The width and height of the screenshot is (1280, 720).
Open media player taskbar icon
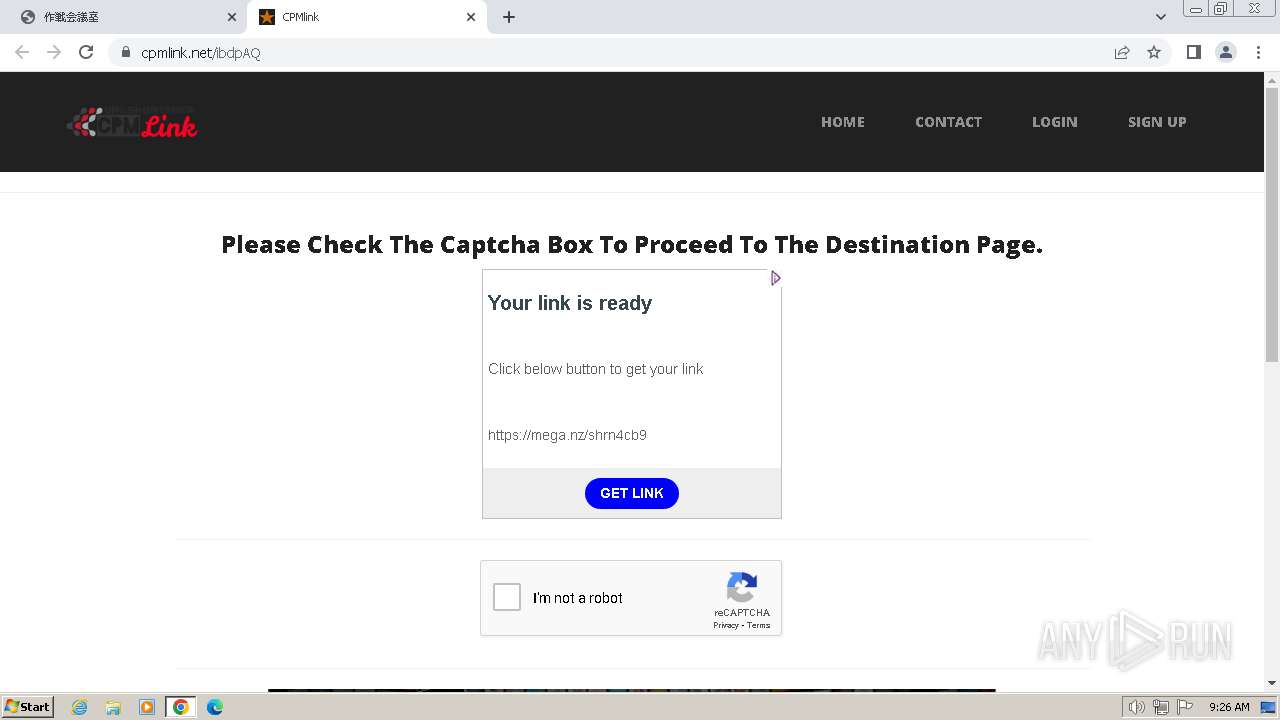click(147, 707)
